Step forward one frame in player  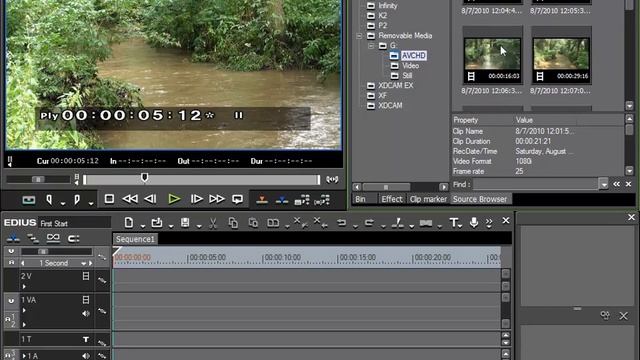click(x=196, y=199)
